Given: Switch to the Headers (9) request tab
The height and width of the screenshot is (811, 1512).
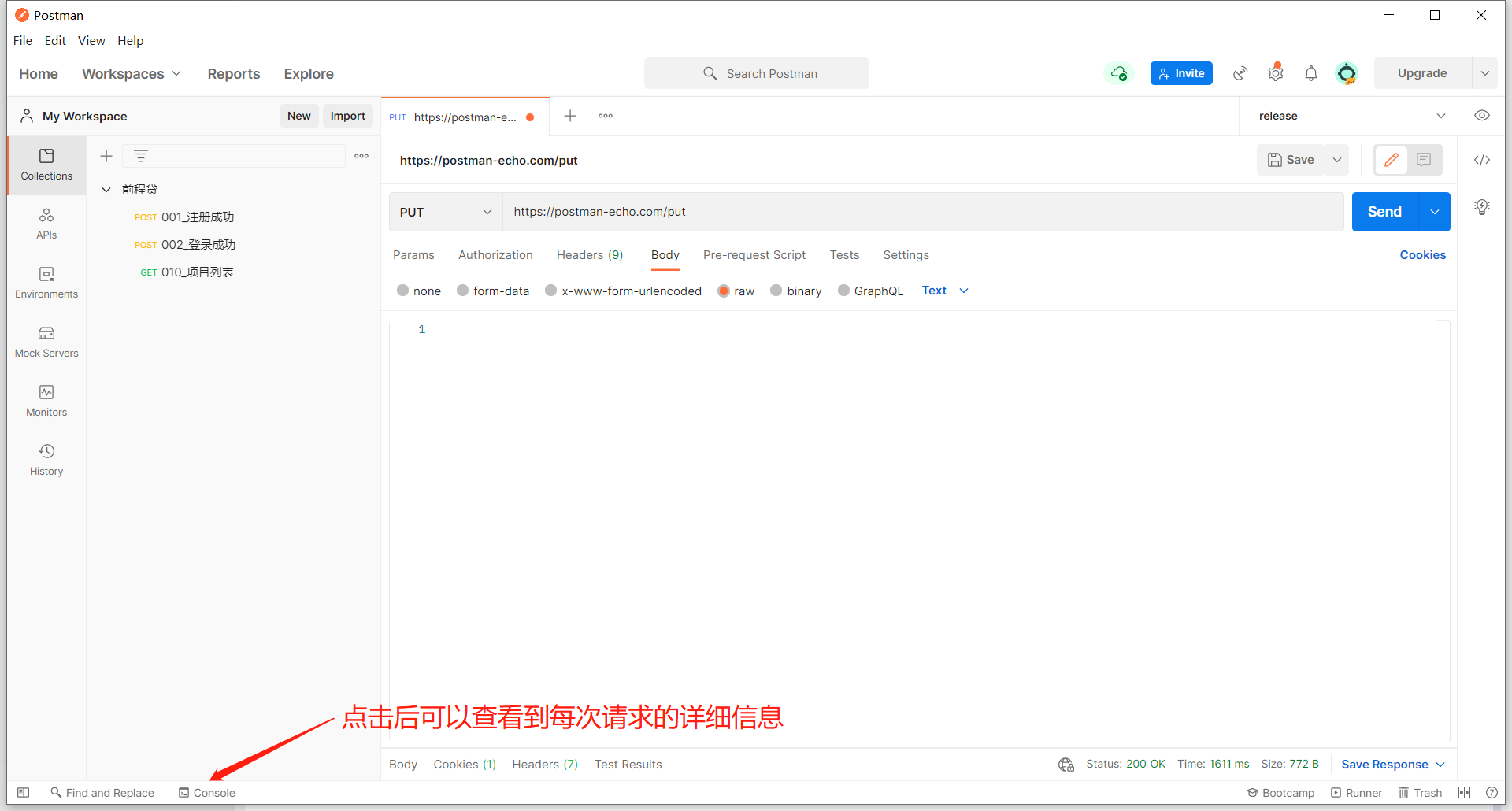Looking at the screenshot, I should (590, 255).
